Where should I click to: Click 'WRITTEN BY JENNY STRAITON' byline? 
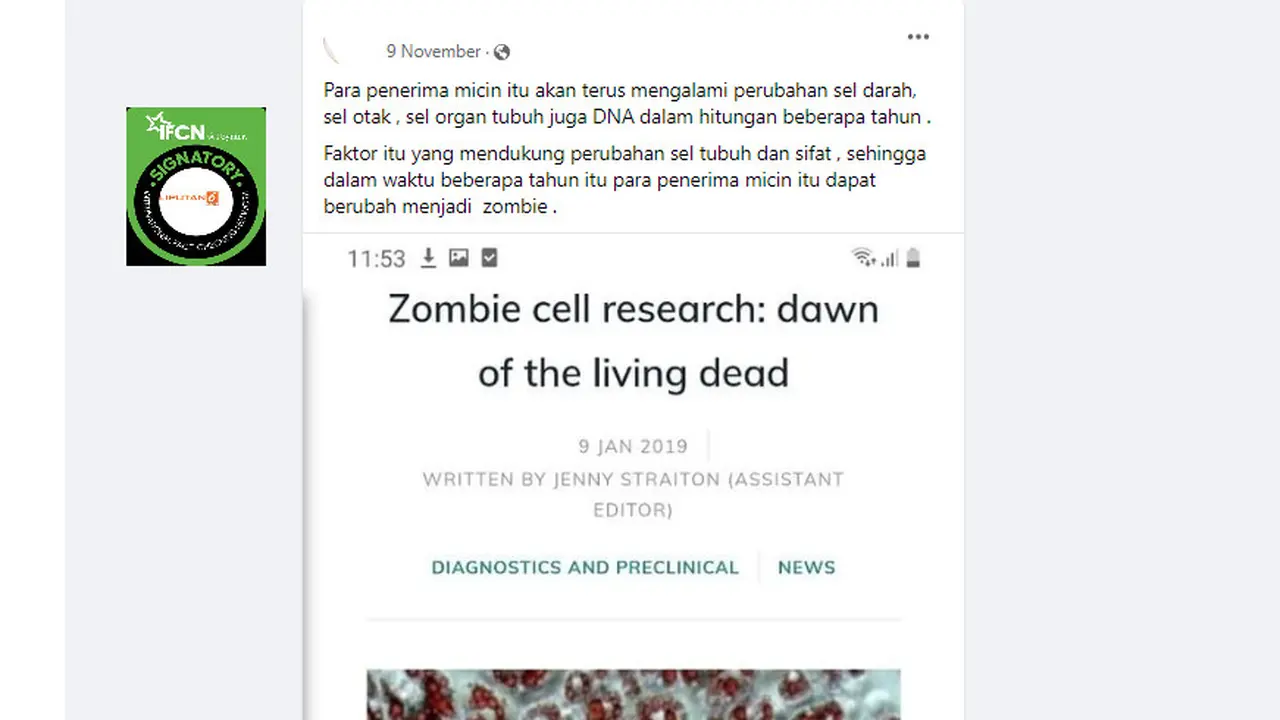point(633,494)
